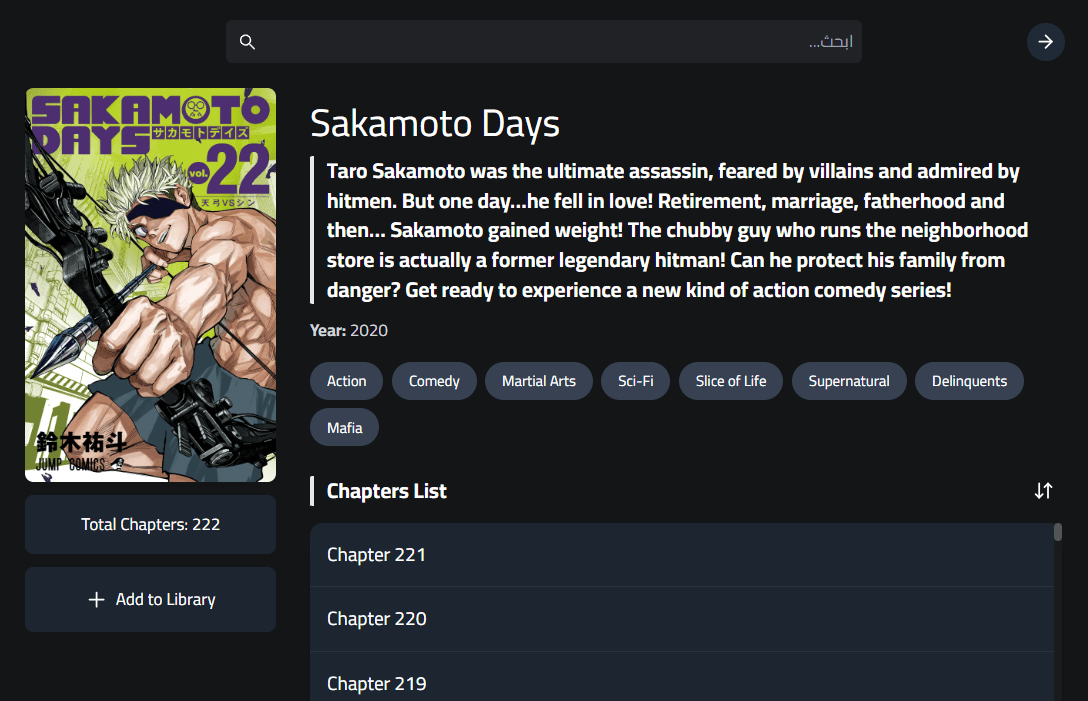Screen dimensions: 1088x701
Task: Click the arrow icon to submit search
Action: pyautogui.click(x=1045, y=42)
